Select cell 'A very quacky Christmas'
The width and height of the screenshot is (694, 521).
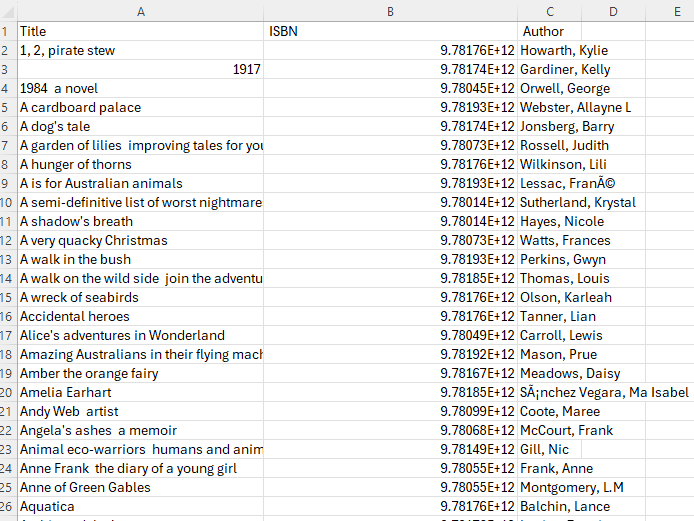(x=141, y=240)
